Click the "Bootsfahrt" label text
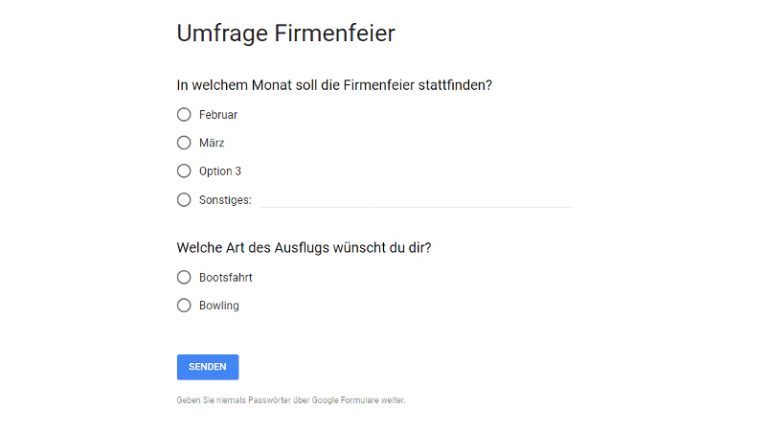The height and width of the screenshot is (432, 768). (225, 277)
